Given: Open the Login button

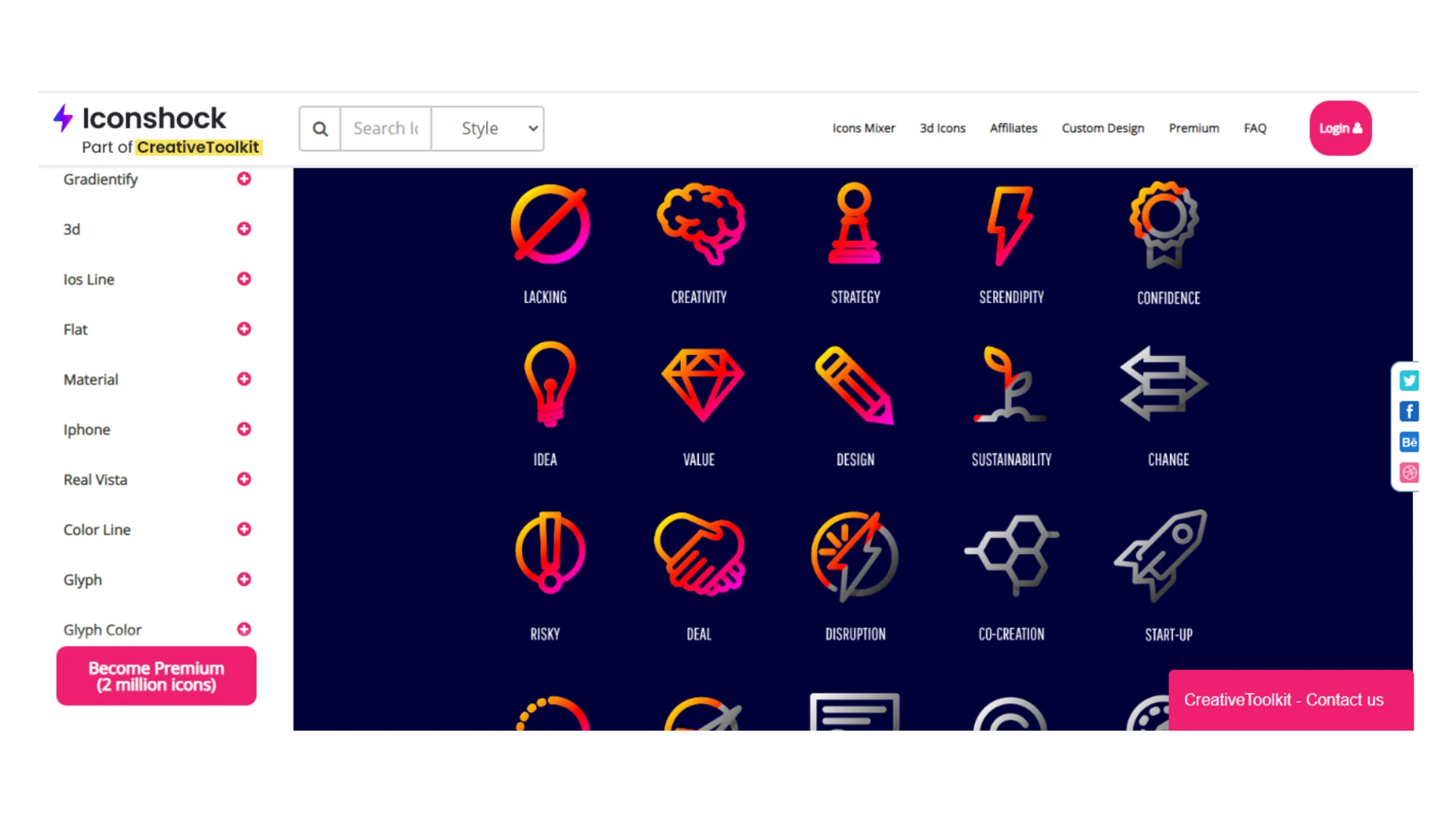Looking at the screenshot, I should coord(1340,128).
